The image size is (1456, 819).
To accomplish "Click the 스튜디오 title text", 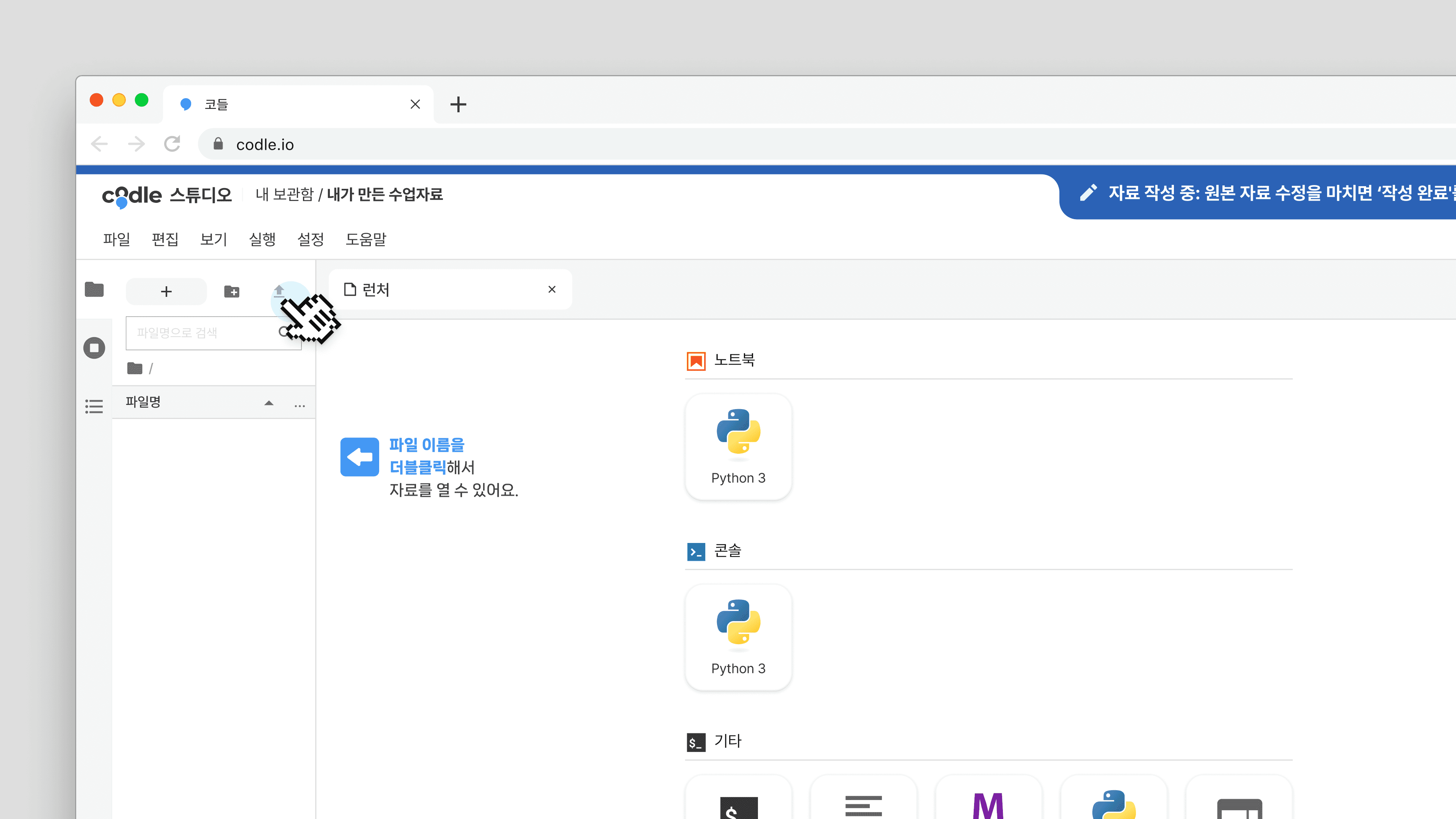I will coord(201,195).
